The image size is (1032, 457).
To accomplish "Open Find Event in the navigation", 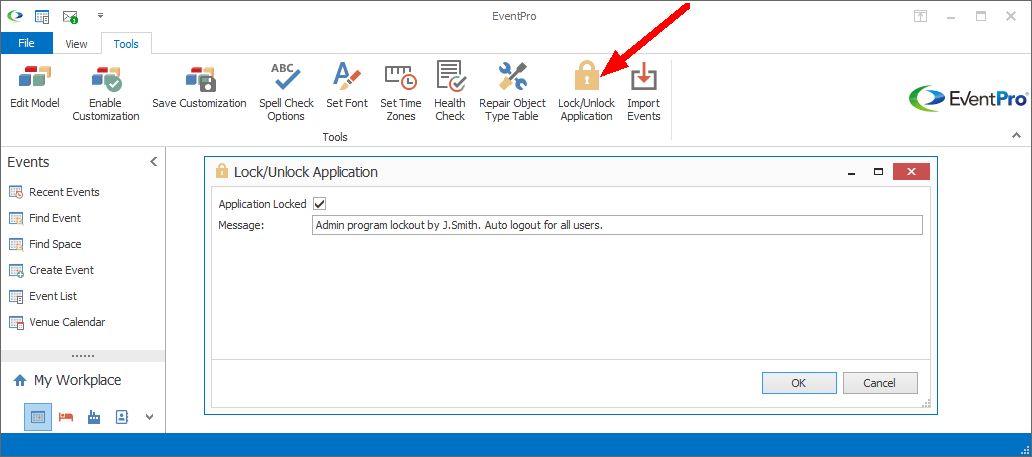I will 45,218.
